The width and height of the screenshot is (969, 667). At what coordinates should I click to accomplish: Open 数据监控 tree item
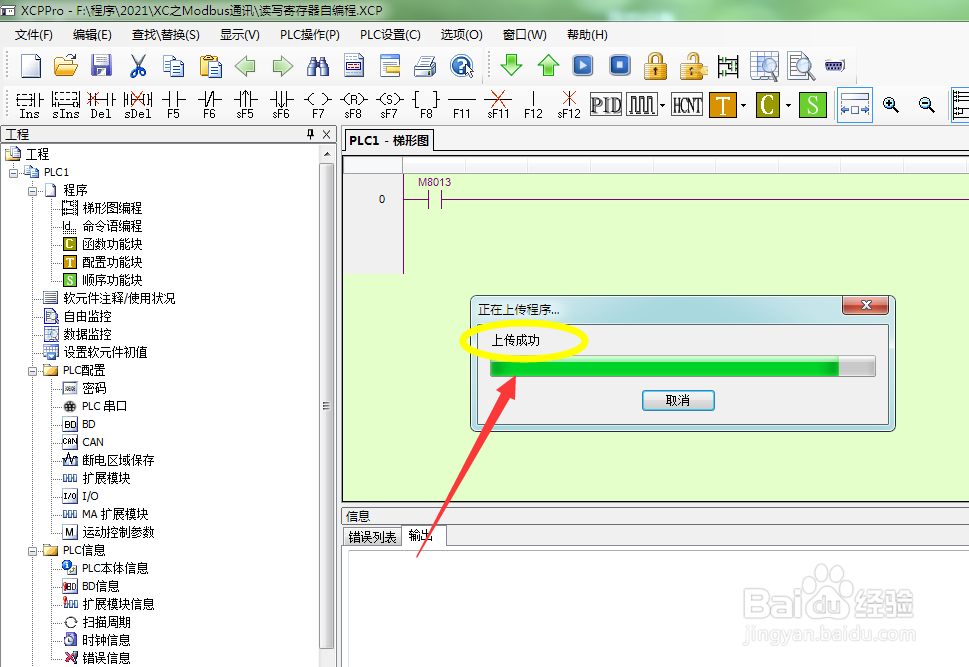pyautogui.click(x=87, y=334)
